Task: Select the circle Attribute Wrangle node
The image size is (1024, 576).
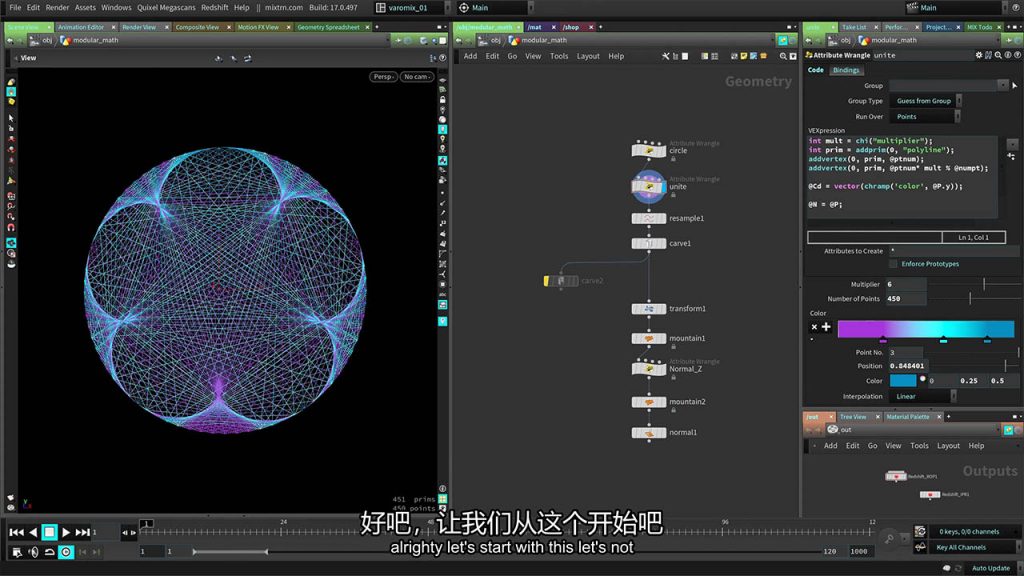Action: pyautogui.click(x=648, y=150)
